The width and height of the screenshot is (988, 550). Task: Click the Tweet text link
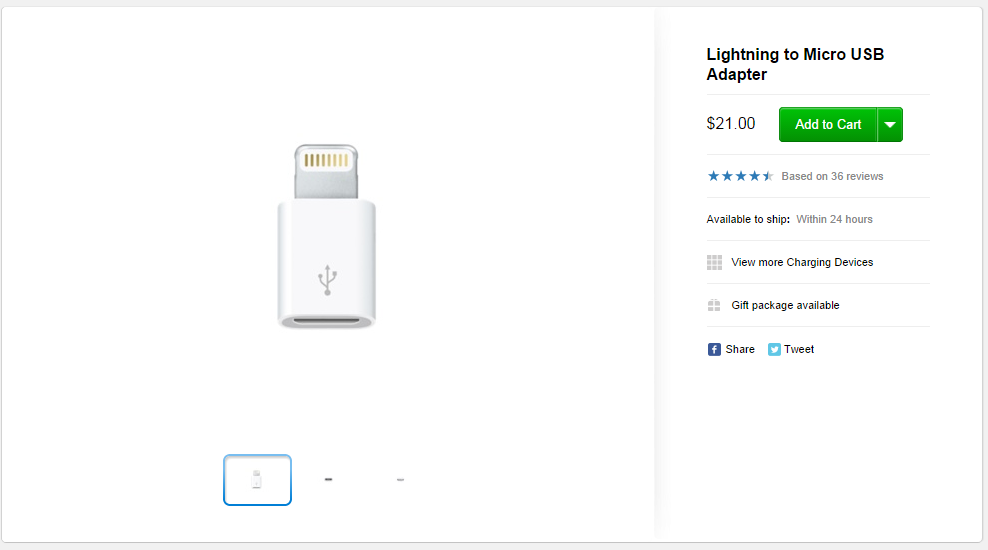[799, 350]
